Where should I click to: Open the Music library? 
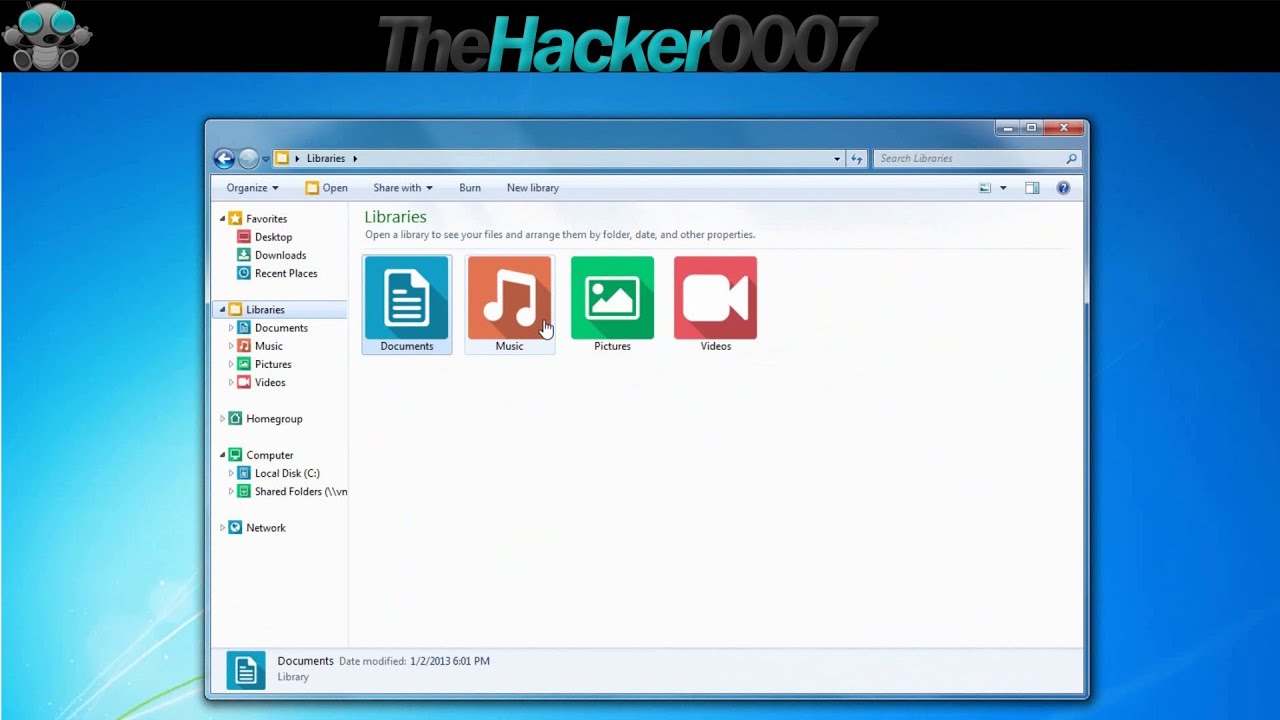509,297
